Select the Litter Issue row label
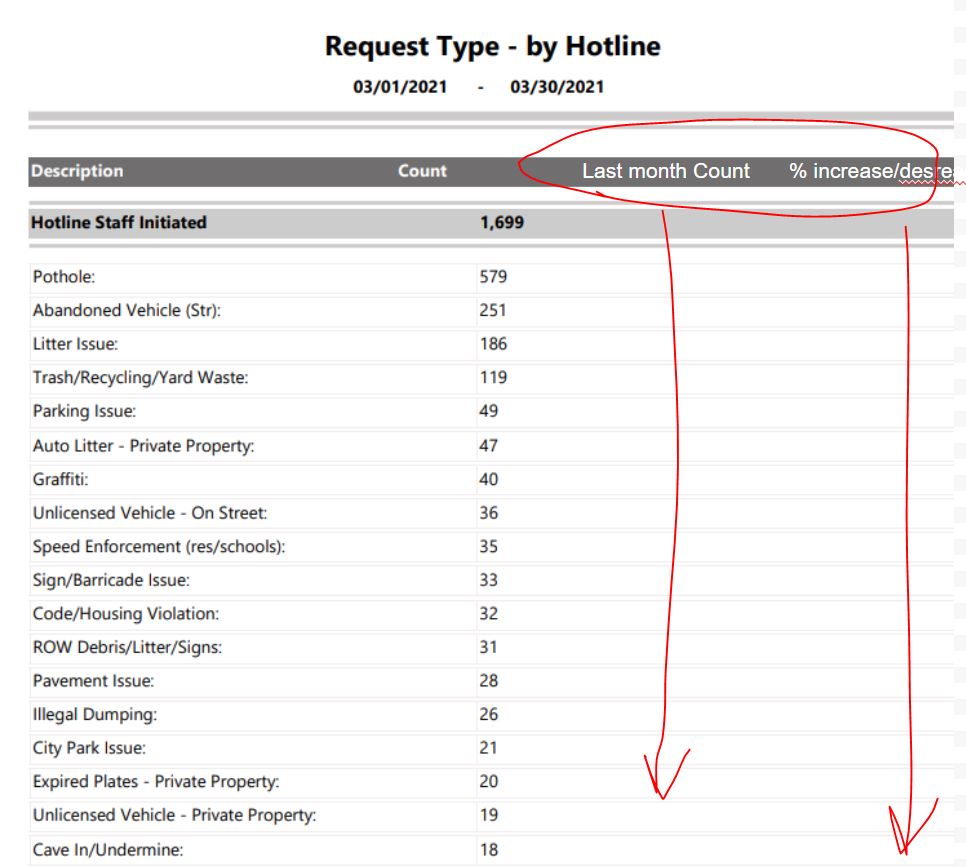 pyautogui.click(x=75, y=344)
